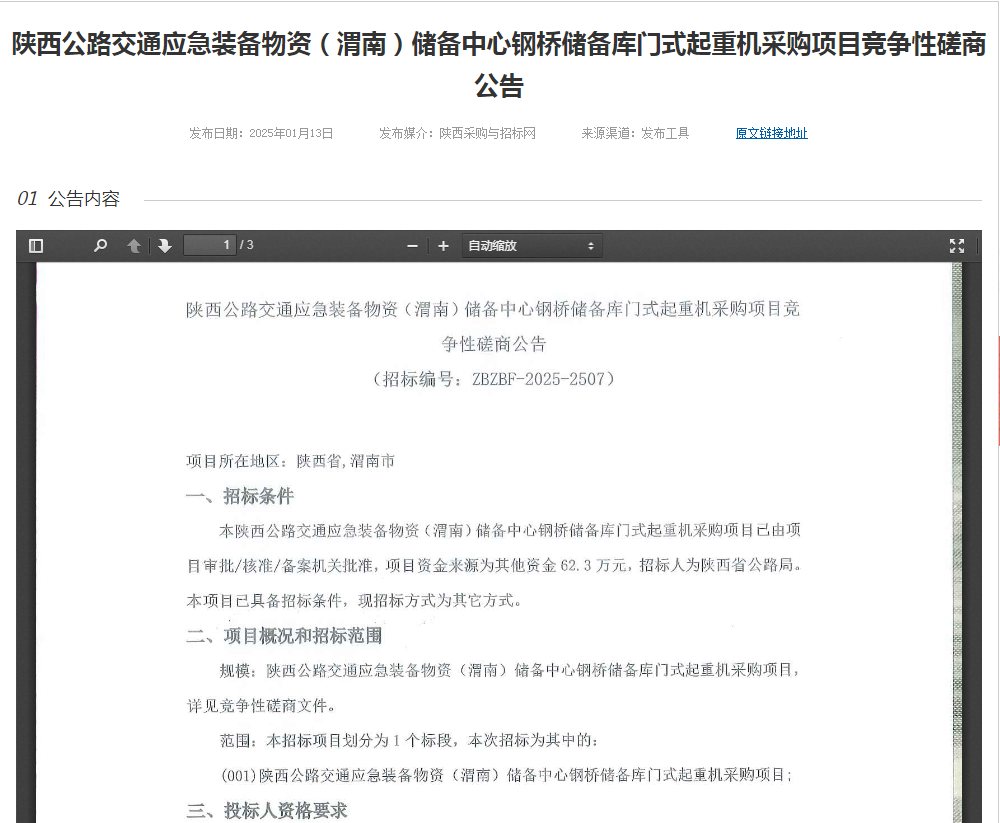This screenshot has width=1000, height=823.
Task: Click the 发布媒介 陕西采购与招标网 text
Action: [457, 133]
